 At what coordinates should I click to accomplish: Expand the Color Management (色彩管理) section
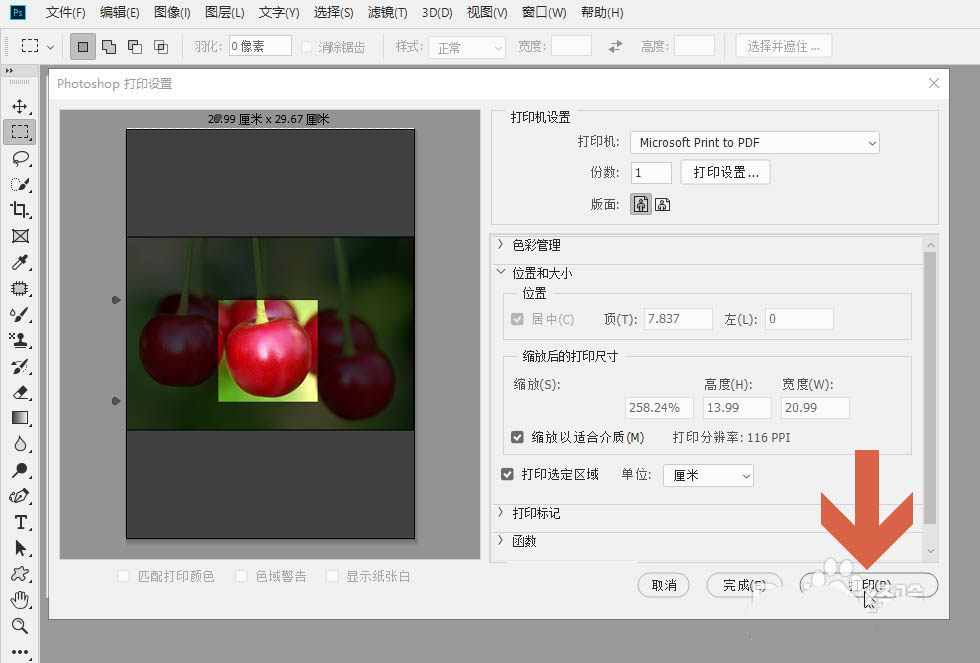click(501, 244)
